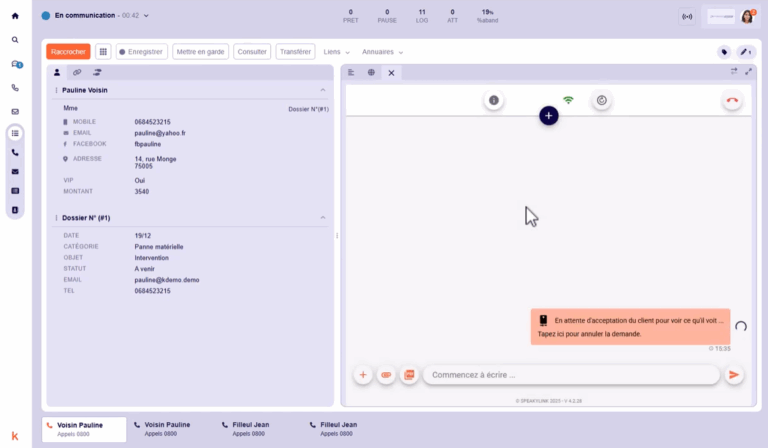
Task: Switch to the globe tab in chat panel
Action: [371, 73]
